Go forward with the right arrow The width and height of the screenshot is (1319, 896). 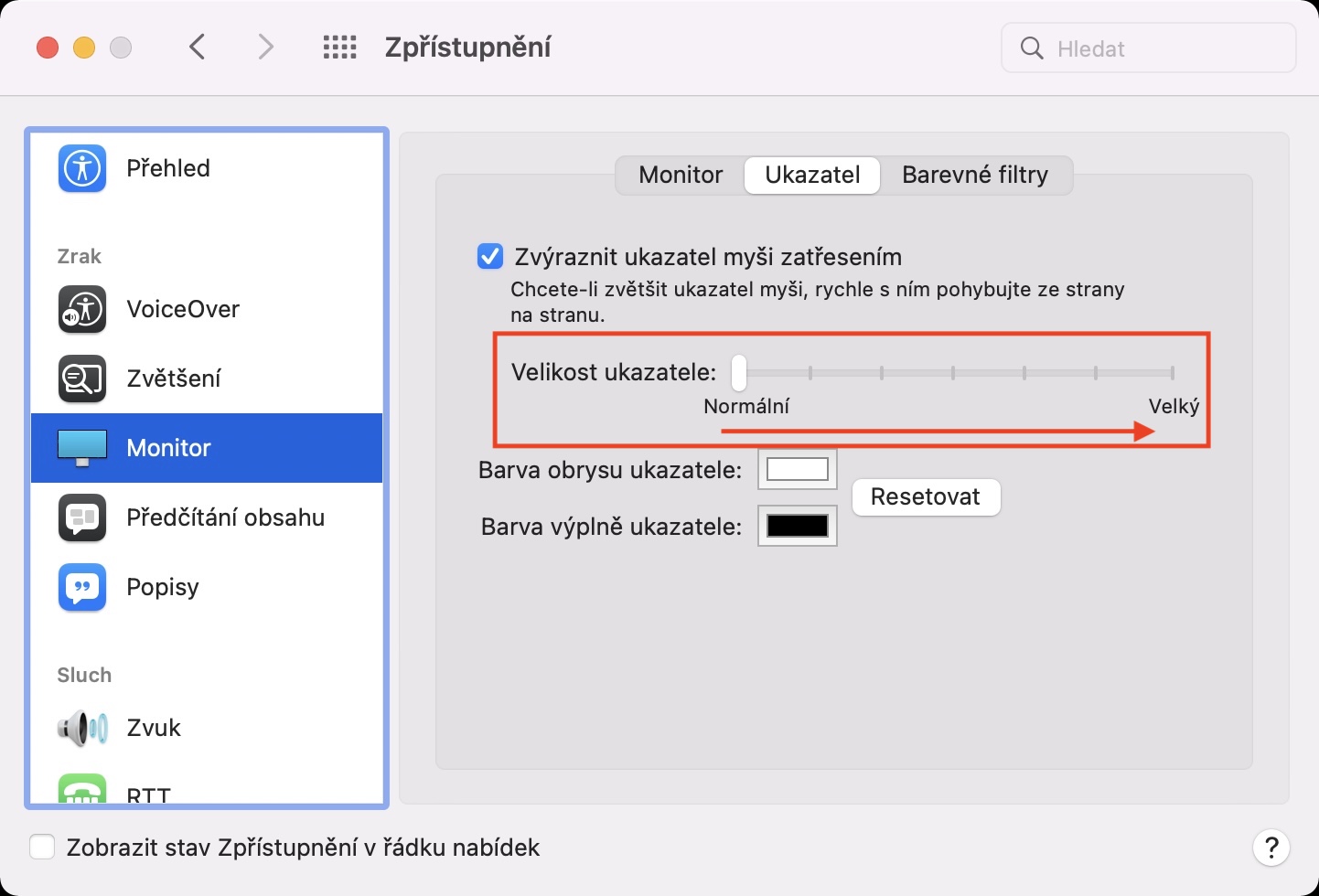coord(265,48)
